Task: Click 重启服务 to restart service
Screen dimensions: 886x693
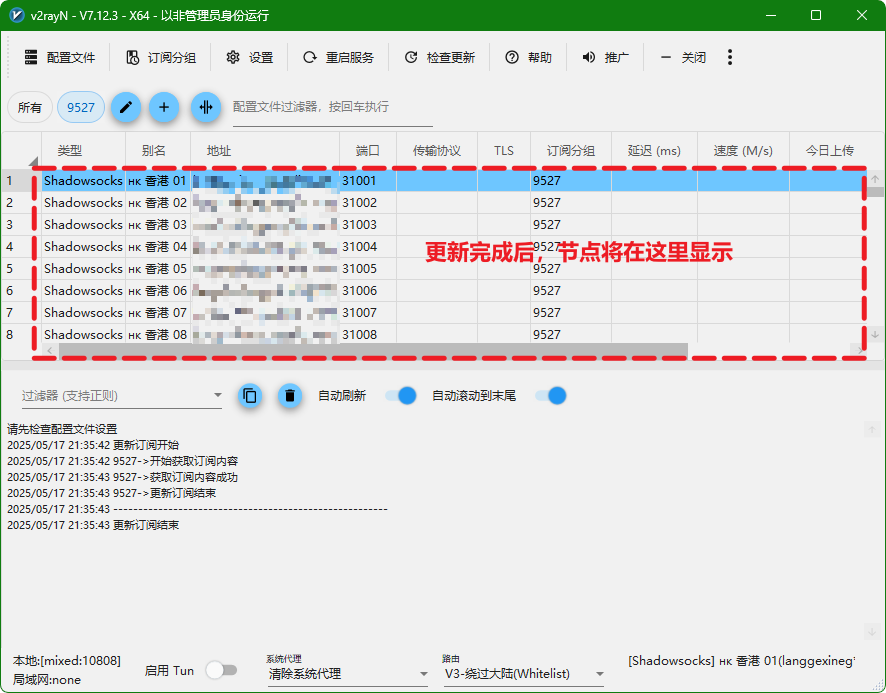Action: click(338, 57)
